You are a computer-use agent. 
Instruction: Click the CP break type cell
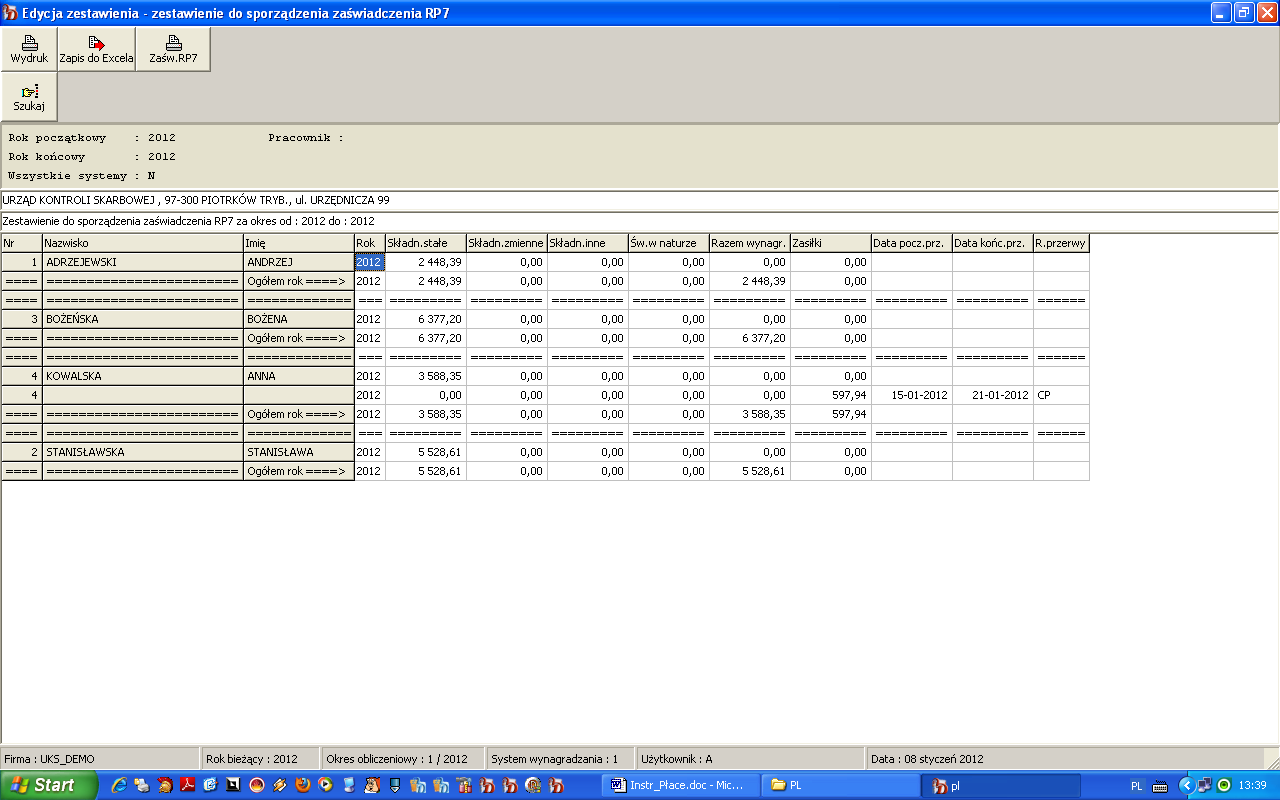[x=1062, y=395]
